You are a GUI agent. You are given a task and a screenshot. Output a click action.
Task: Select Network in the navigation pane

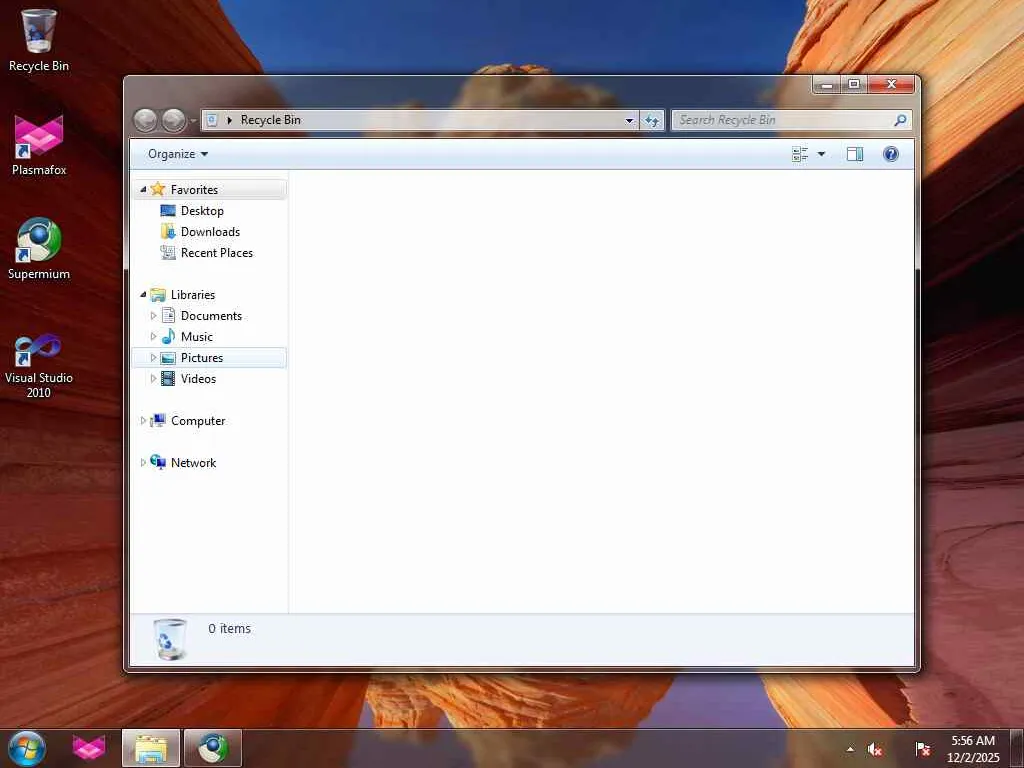193,463
